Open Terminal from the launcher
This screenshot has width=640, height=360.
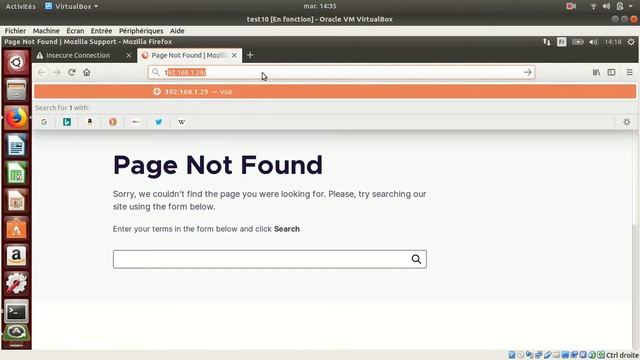(16, 312)
